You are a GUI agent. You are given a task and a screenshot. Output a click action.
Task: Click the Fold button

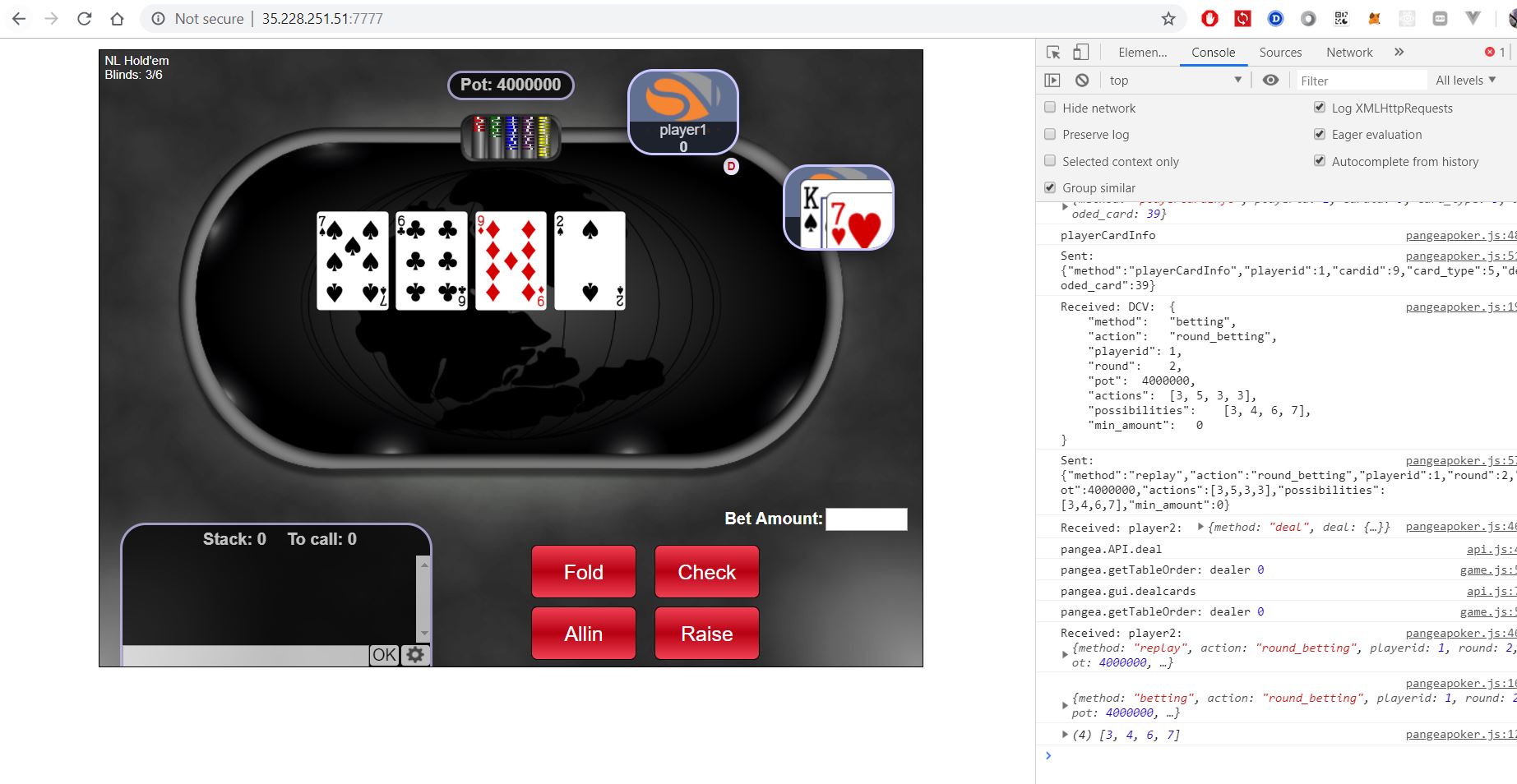coord(584,572)
